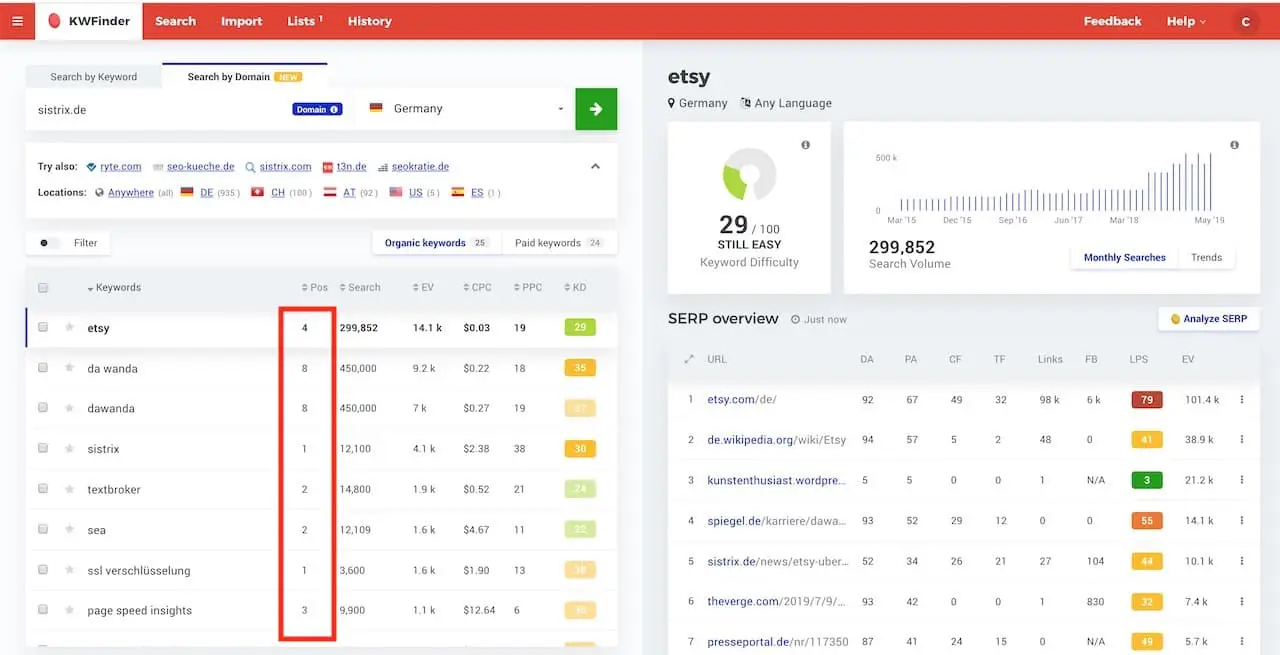Click the green arrow search button
The image size is (1280, 655).
596,109
